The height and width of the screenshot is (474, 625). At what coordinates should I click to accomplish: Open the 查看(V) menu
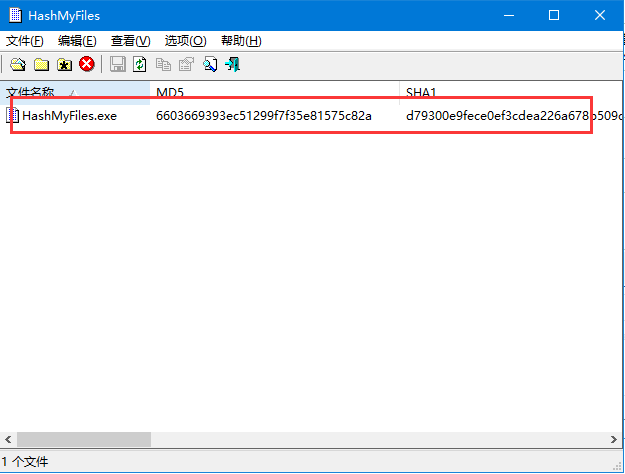click(x=130, y=41)
